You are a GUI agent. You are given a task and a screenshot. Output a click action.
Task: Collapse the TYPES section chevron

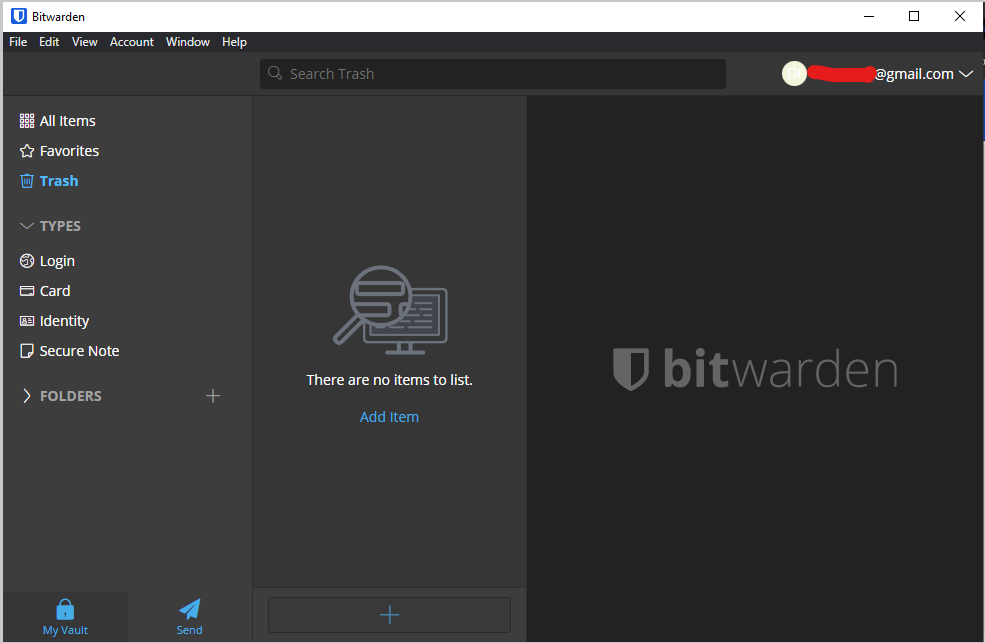point(26,226)
